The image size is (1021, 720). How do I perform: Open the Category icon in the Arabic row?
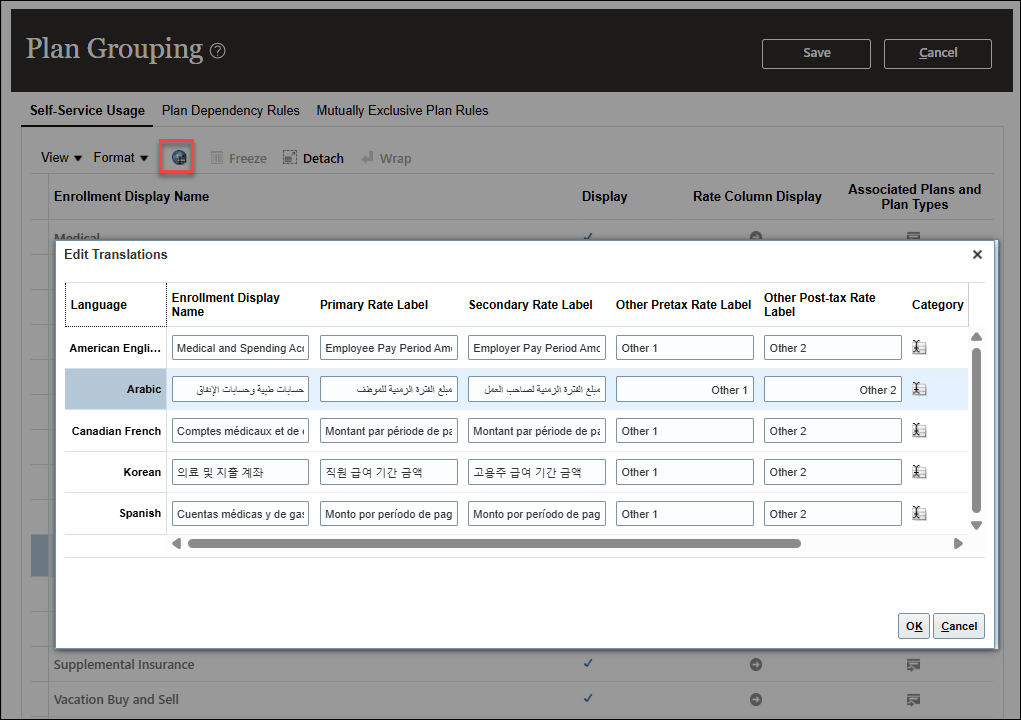(x=919, y=388)
